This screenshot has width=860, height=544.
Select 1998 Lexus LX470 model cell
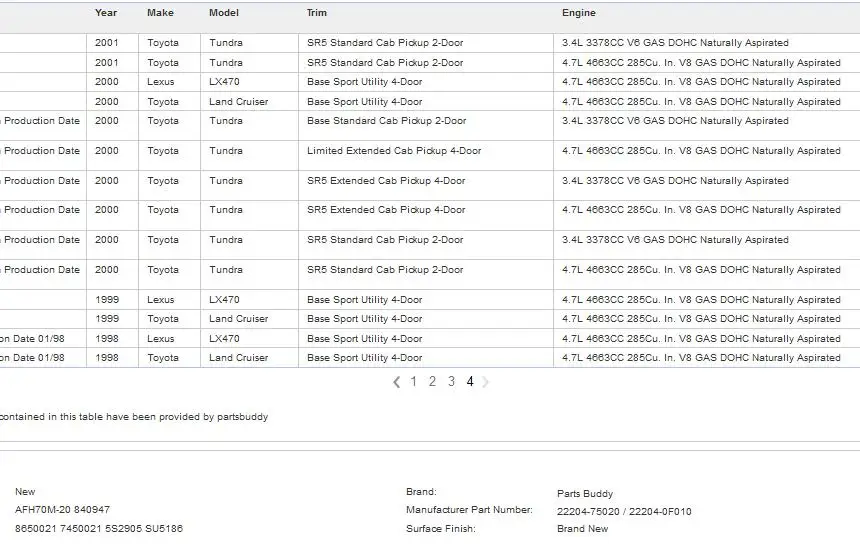coord(224,339)
